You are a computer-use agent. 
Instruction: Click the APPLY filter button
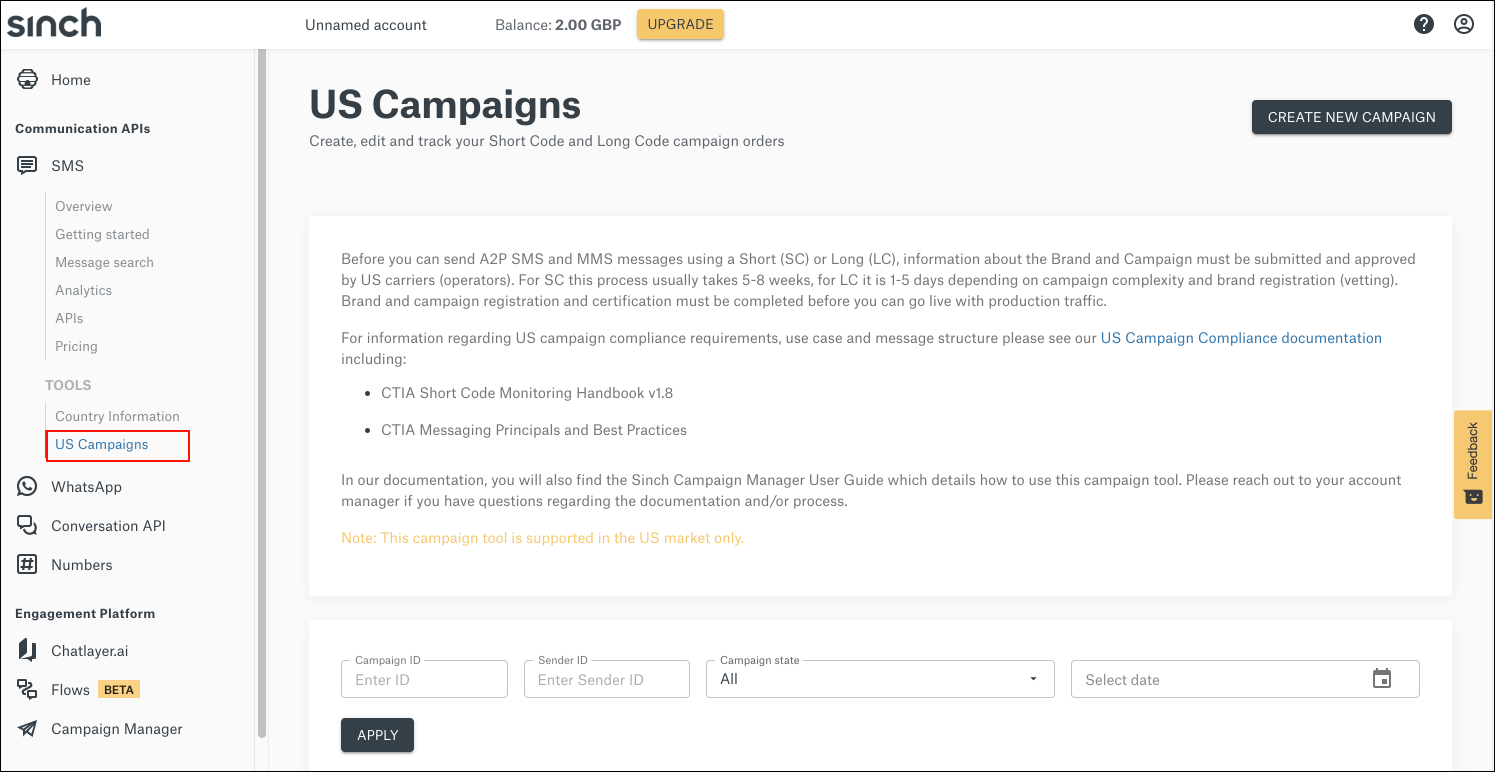click(377, 735)
